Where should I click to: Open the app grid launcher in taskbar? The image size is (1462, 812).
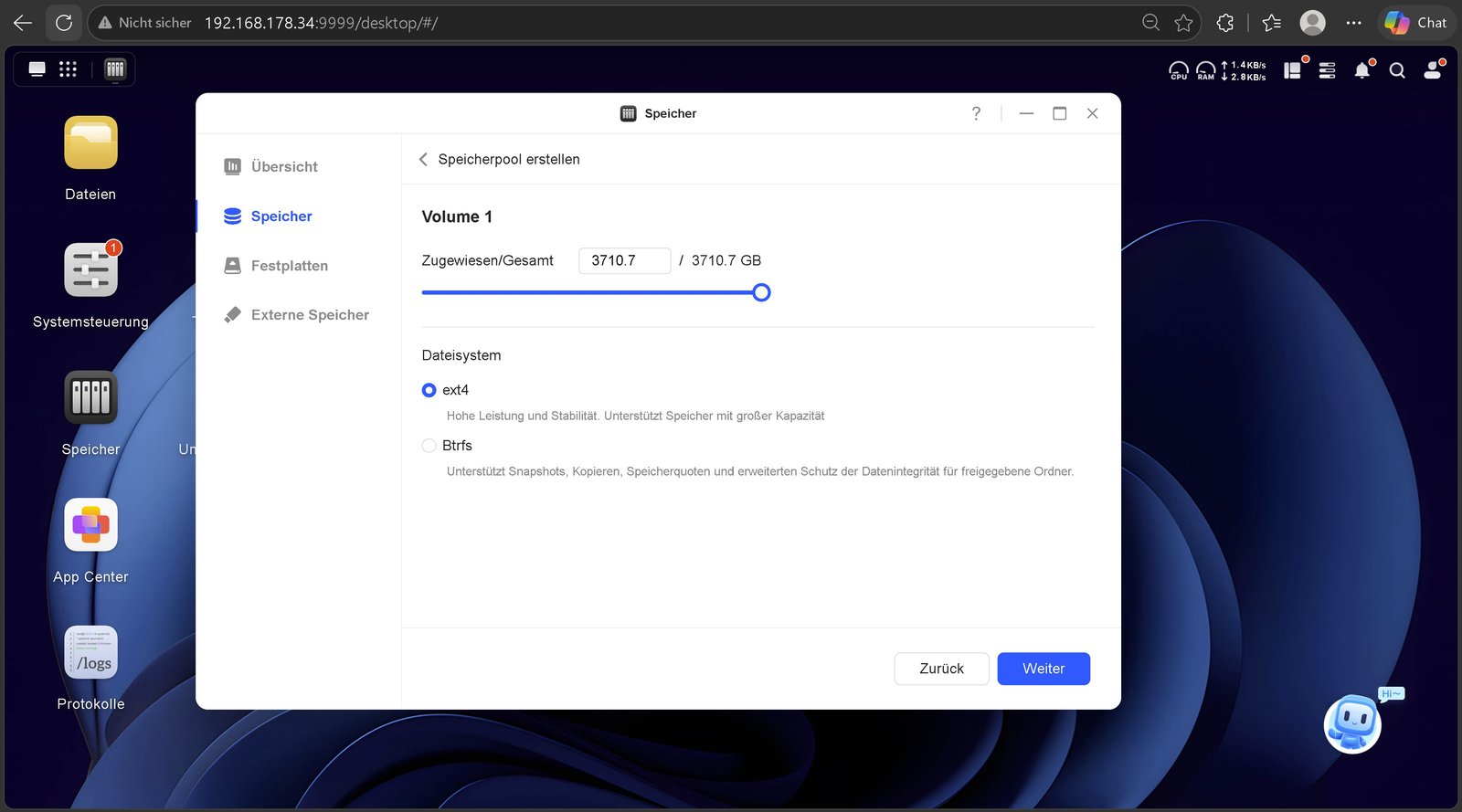(x=68, y=69)
